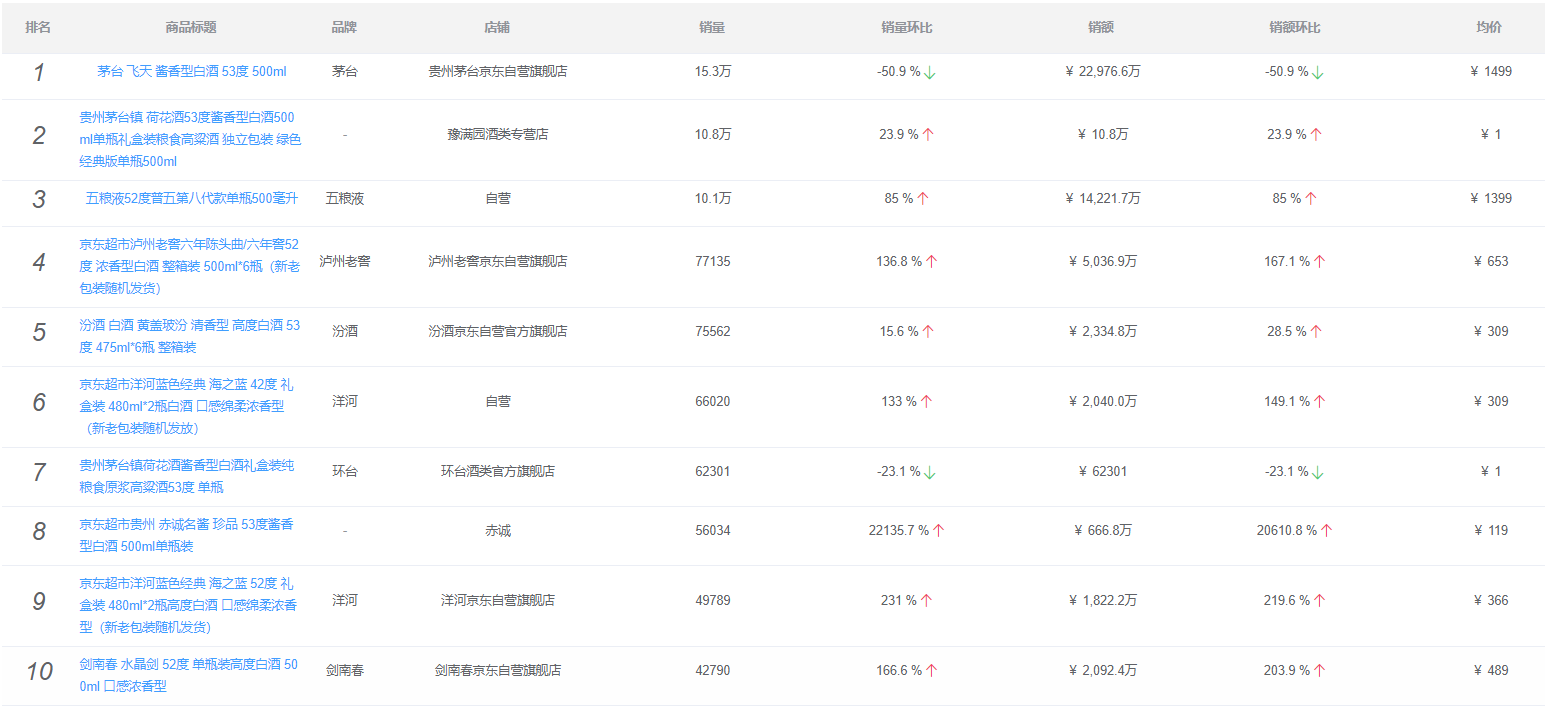The width and height of the screenshot is (1545, 708).
Task: Open the 五粮液52度普五第八代 product link
Action: (x=191, y=199)
